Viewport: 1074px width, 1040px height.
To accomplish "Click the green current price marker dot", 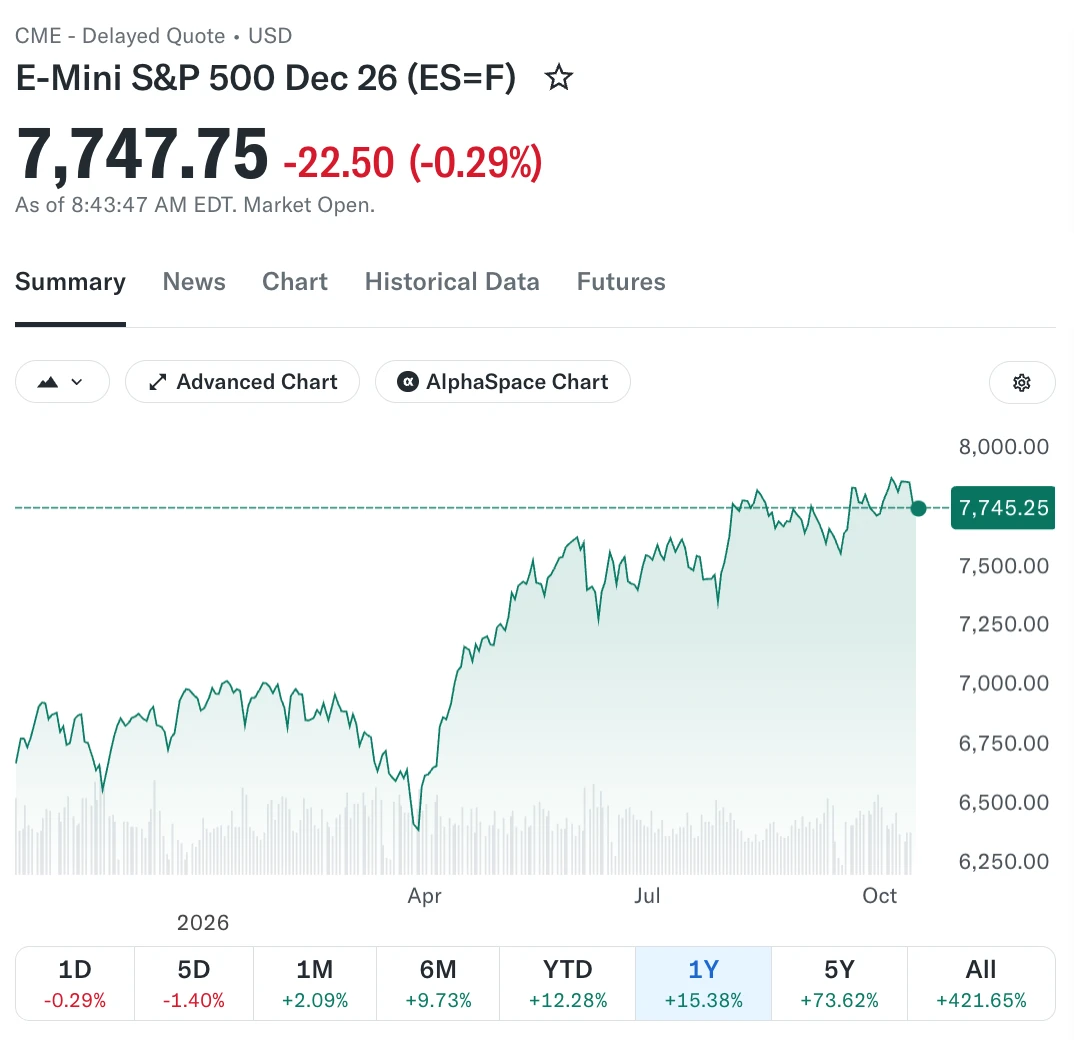I will 919,508.
